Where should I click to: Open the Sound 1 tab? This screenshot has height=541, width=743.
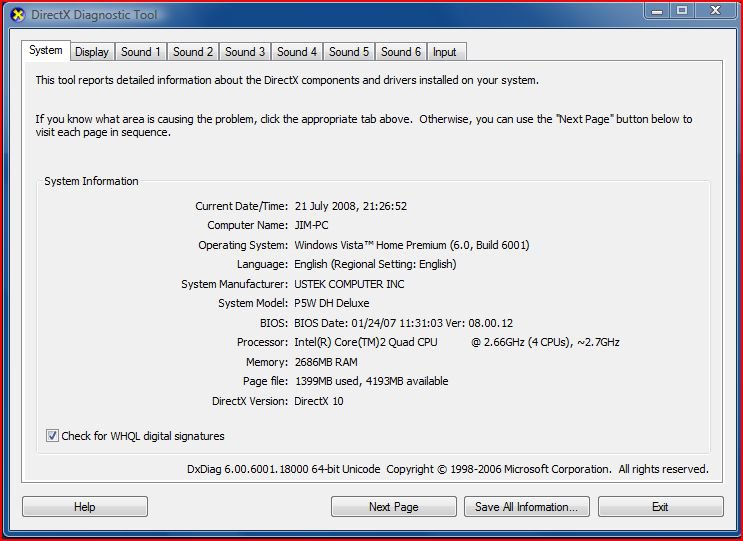tap(141, 52)
